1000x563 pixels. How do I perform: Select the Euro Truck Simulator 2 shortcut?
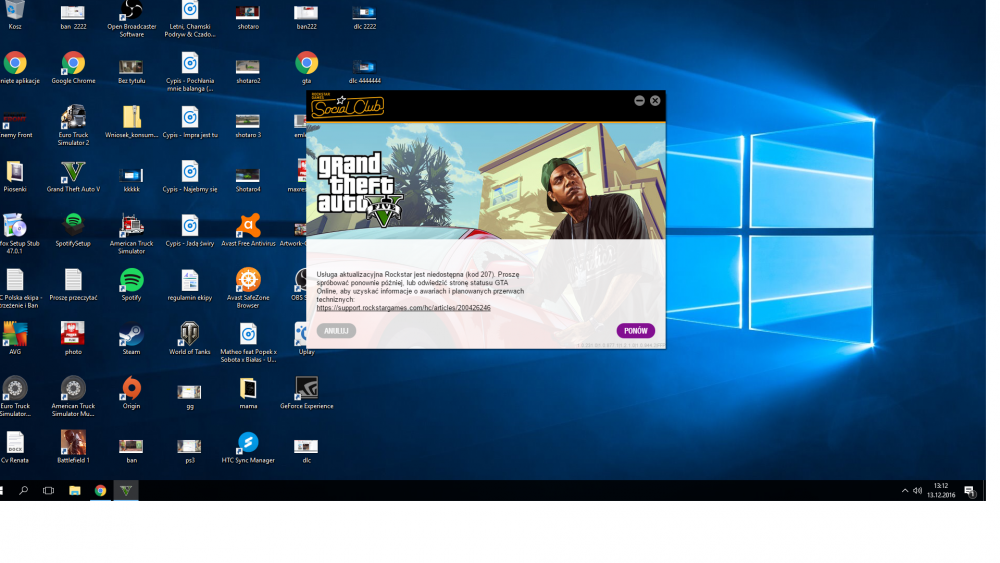[73, 126]
